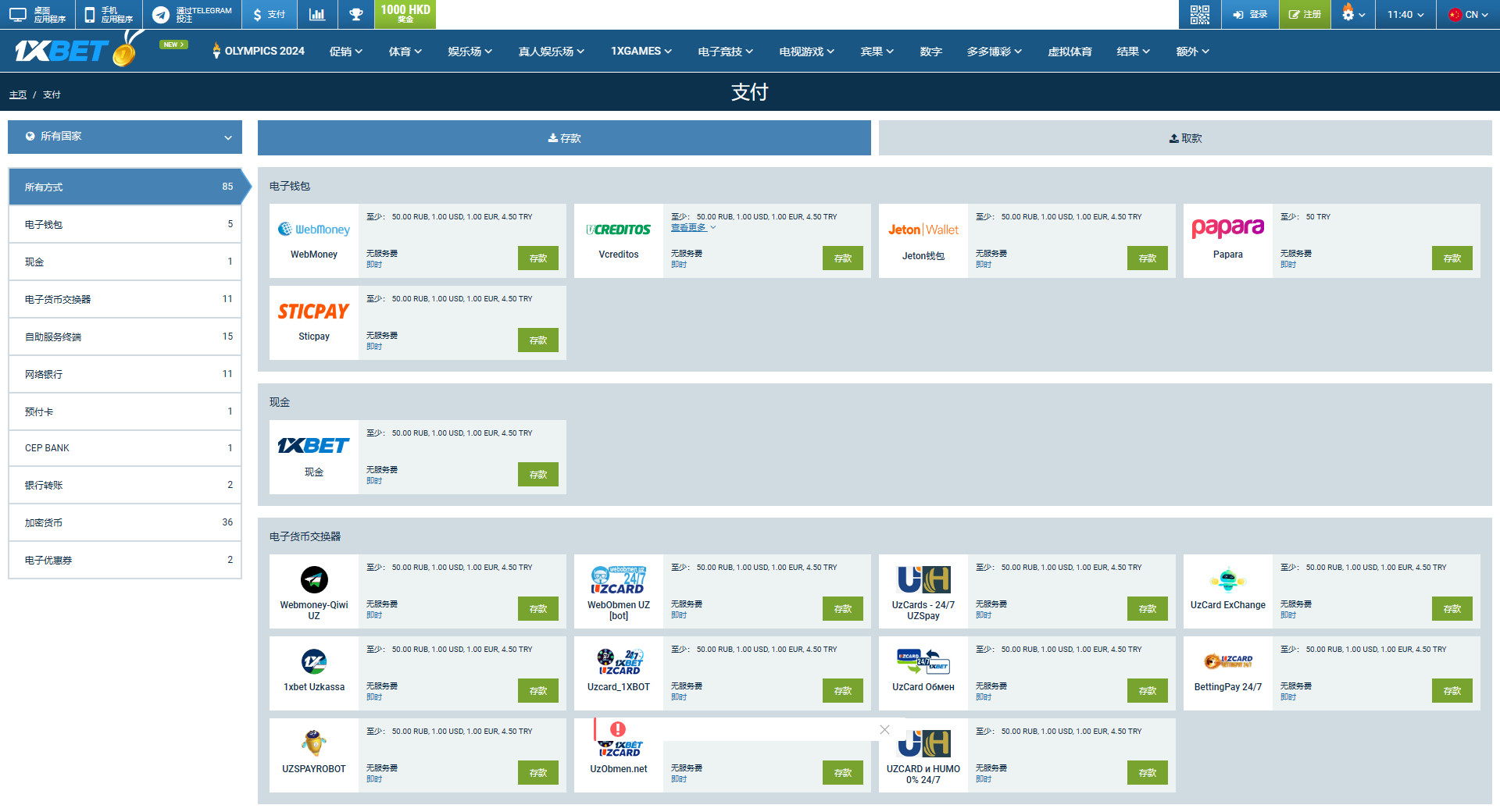
Task: Click the UZCARD и HUMO icon
Action: point(925,743)
